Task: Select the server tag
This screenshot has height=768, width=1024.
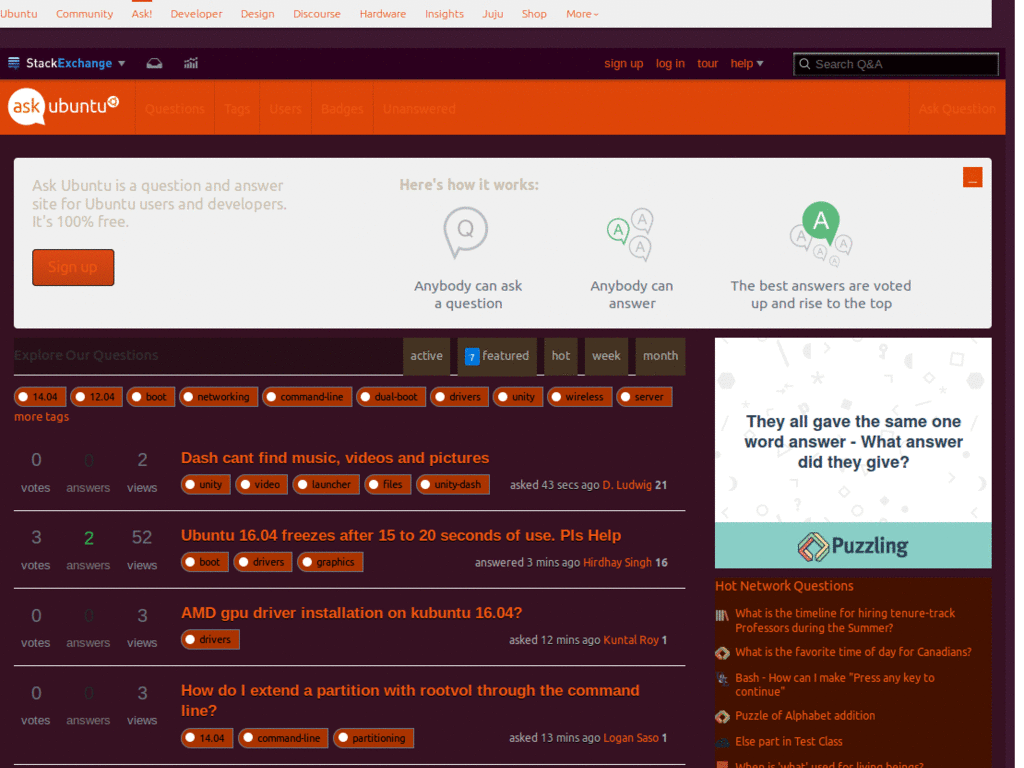Action: [644, 396]
